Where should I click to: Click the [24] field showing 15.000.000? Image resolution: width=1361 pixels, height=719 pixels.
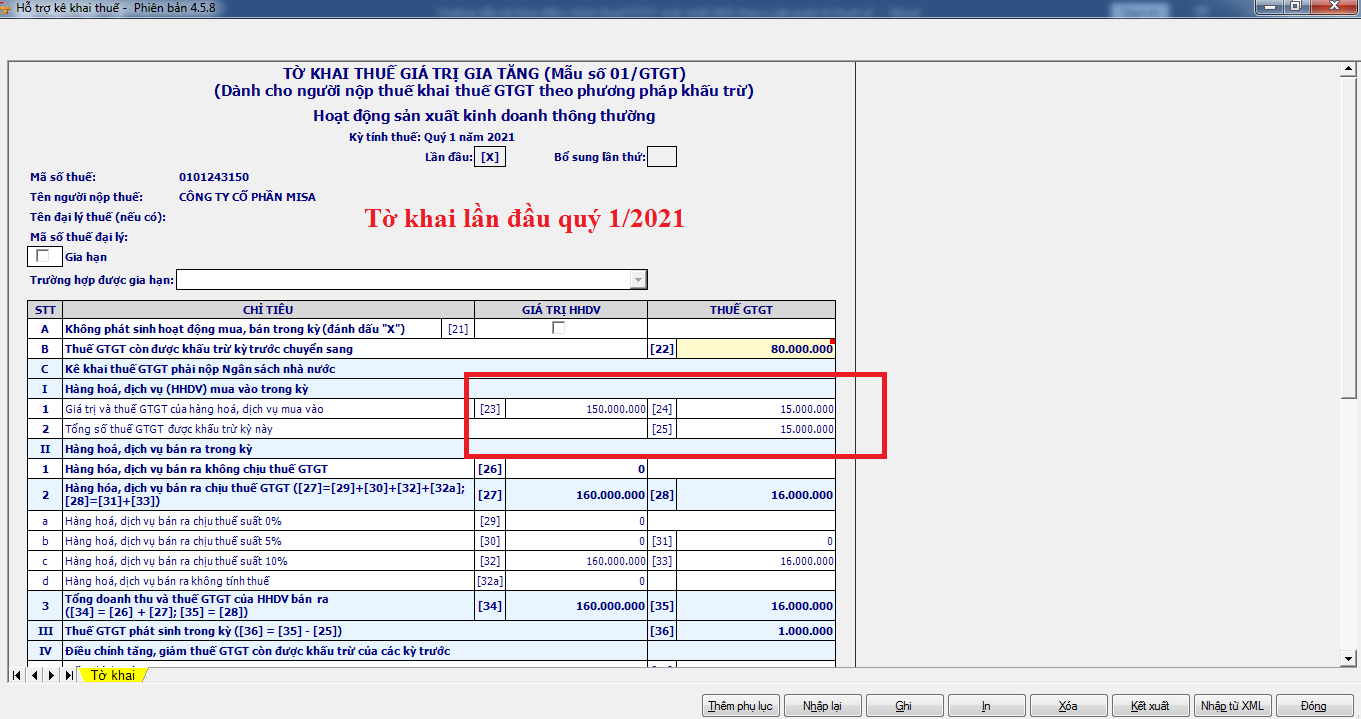(x=756, y=409)
